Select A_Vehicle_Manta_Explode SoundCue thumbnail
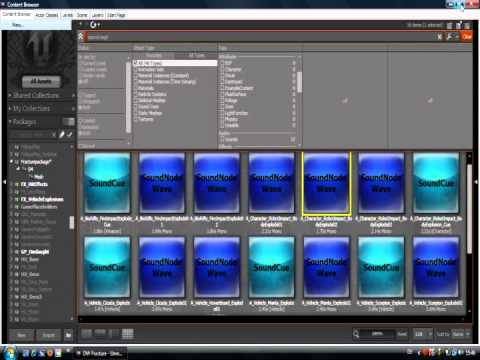 click(x=272, y=267)
